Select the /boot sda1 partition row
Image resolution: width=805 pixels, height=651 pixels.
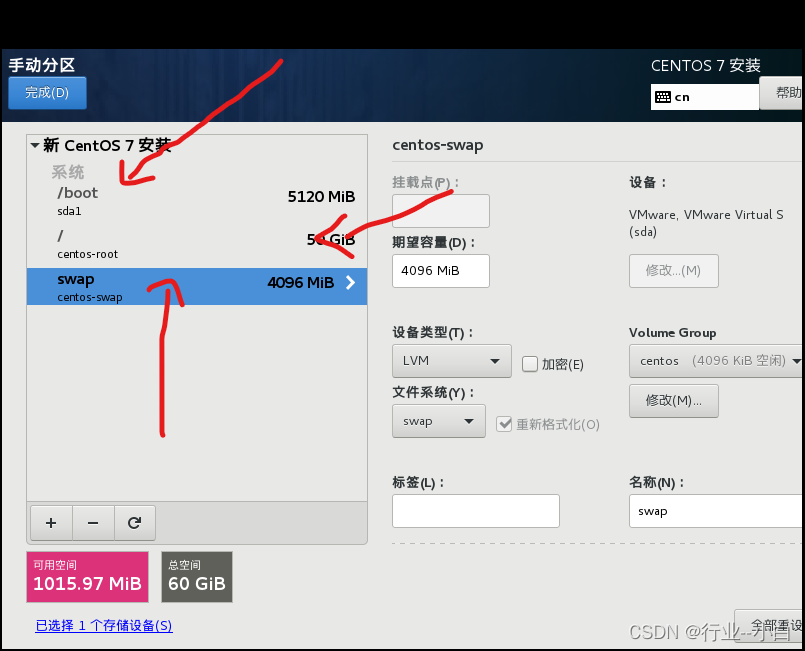197,201
